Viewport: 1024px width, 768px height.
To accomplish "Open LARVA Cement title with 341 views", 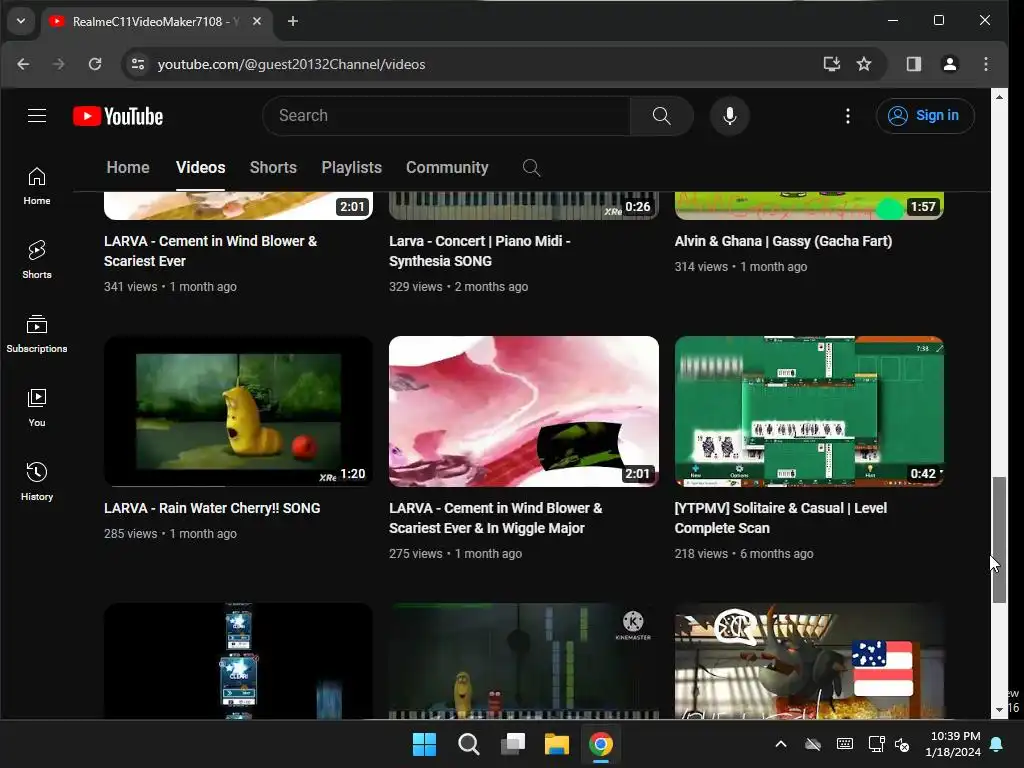I will (x=210, y=251).
